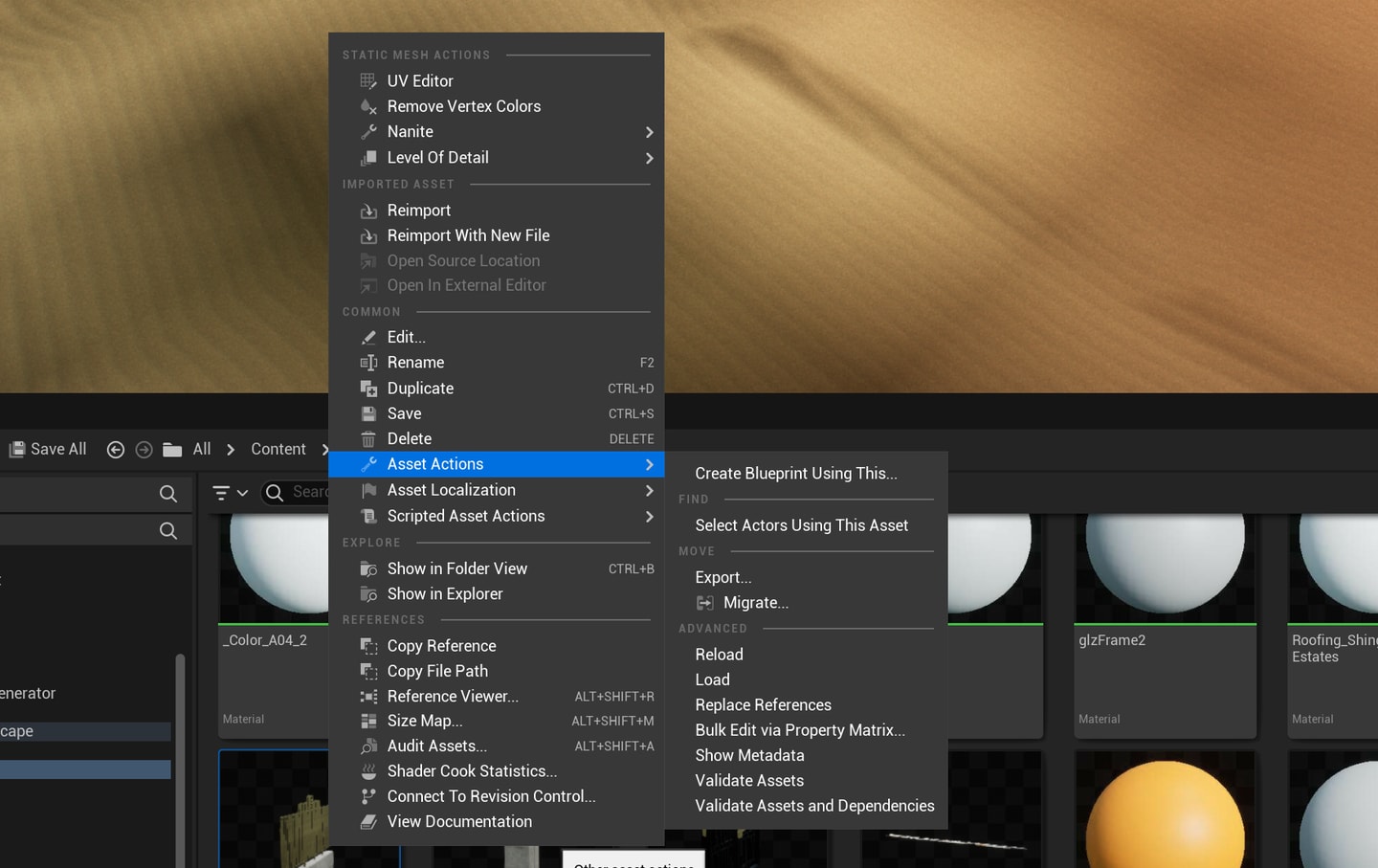Choose Create Blueprint Using This
The height and width of the screenshot is (868, 1378).
pos(796,474)
